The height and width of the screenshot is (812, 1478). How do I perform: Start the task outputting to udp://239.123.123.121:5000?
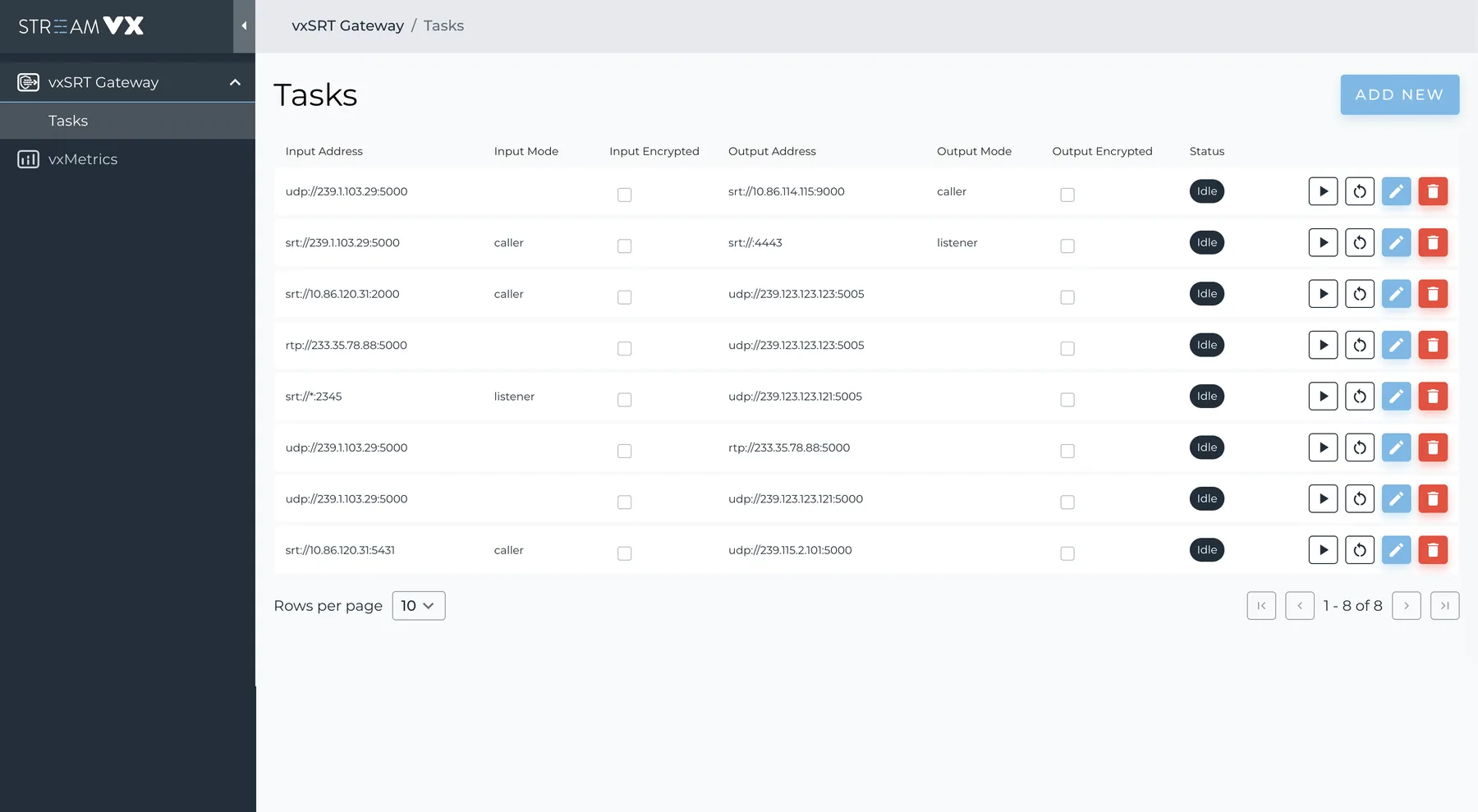click(x=1323, y=498)
